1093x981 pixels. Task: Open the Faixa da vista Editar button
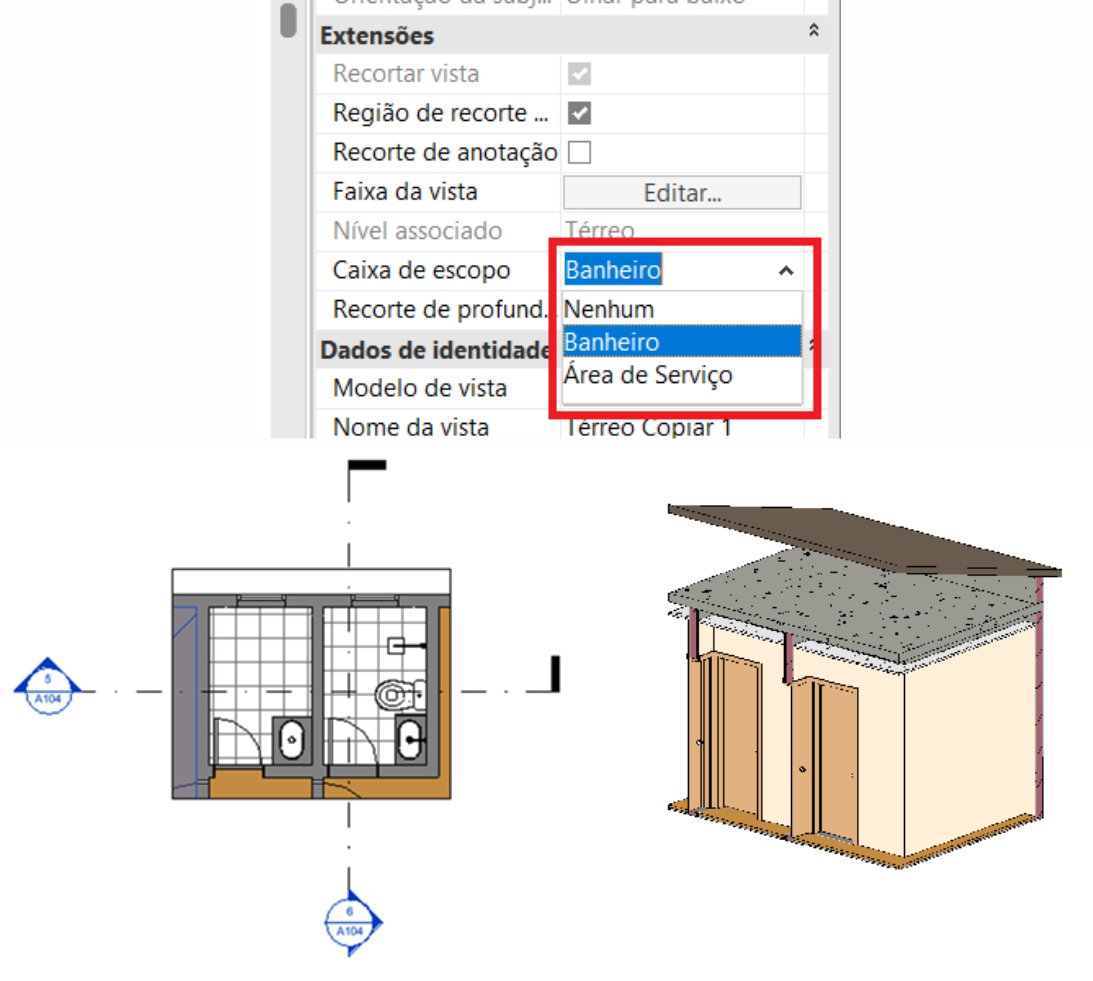[682, 192]
